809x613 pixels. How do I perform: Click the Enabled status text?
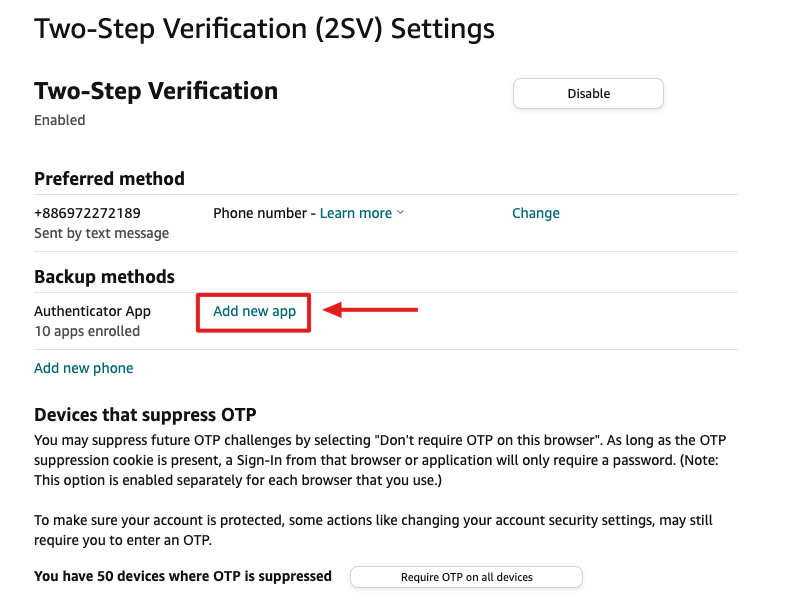(x=60, y=120)
